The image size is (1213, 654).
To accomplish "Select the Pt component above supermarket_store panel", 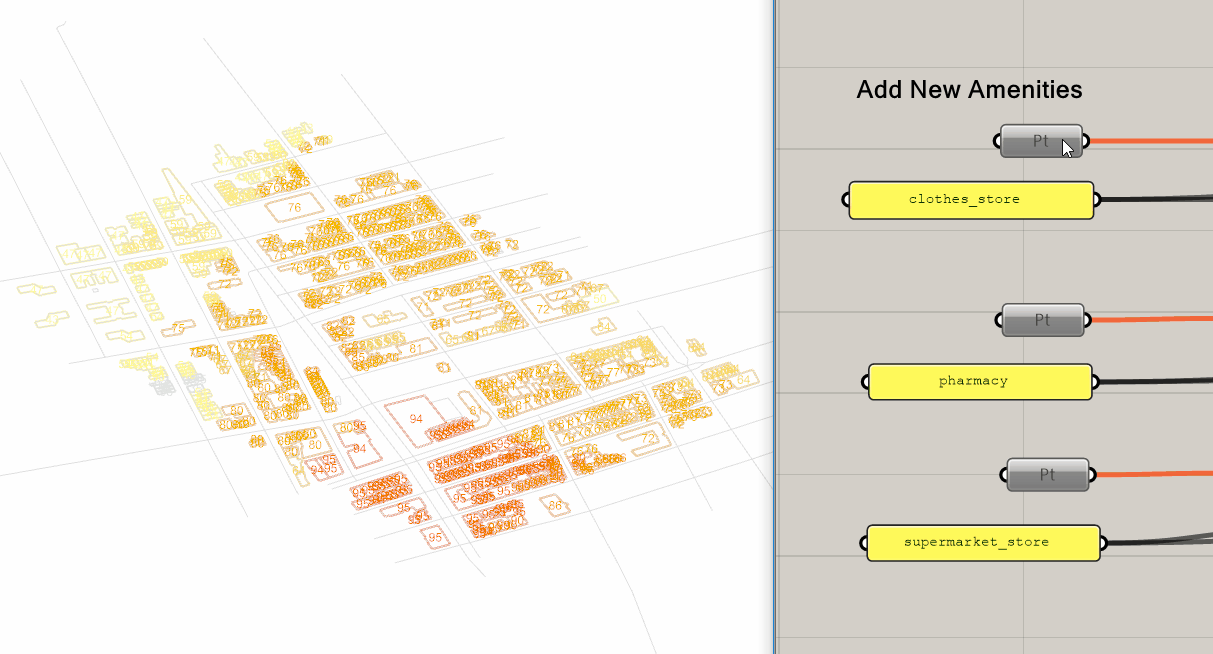I will pos(1046,475).
